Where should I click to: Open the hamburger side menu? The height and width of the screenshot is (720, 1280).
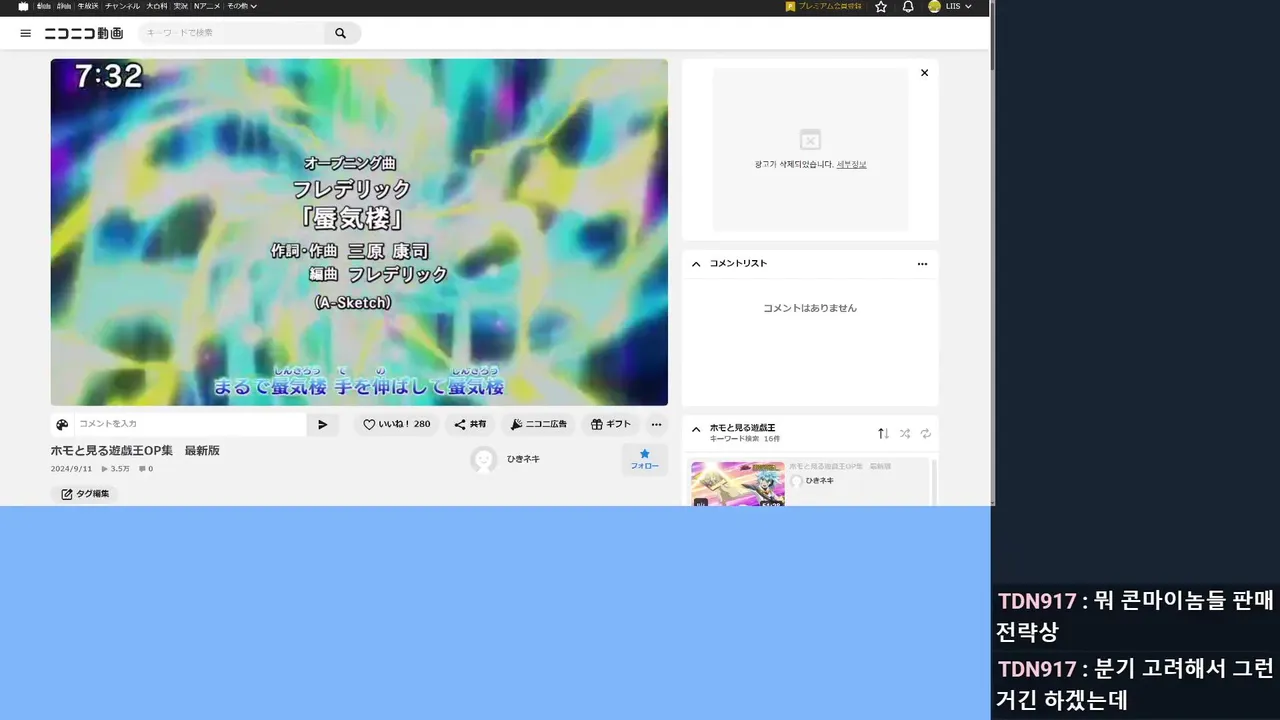(x=25, y=33)
